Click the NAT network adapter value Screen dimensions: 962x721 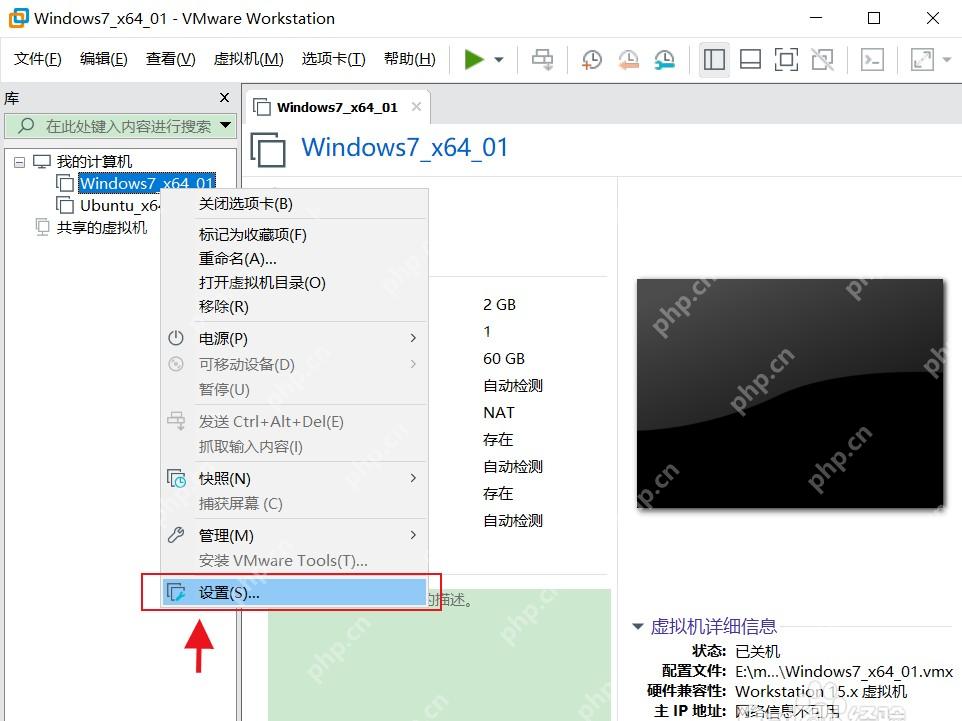point(499,413)
